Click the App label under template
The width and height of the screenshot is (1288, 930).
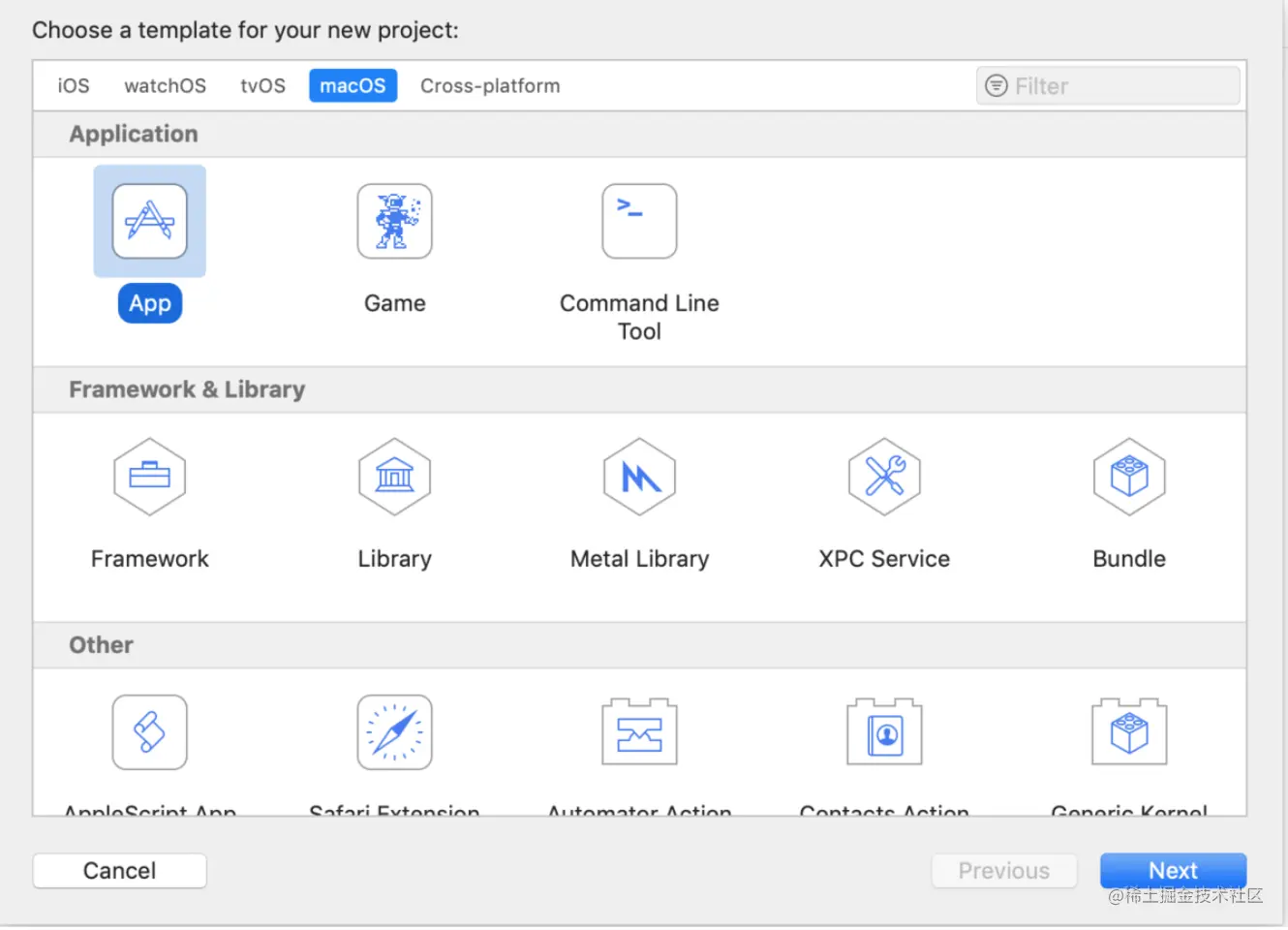coord(150,303)
